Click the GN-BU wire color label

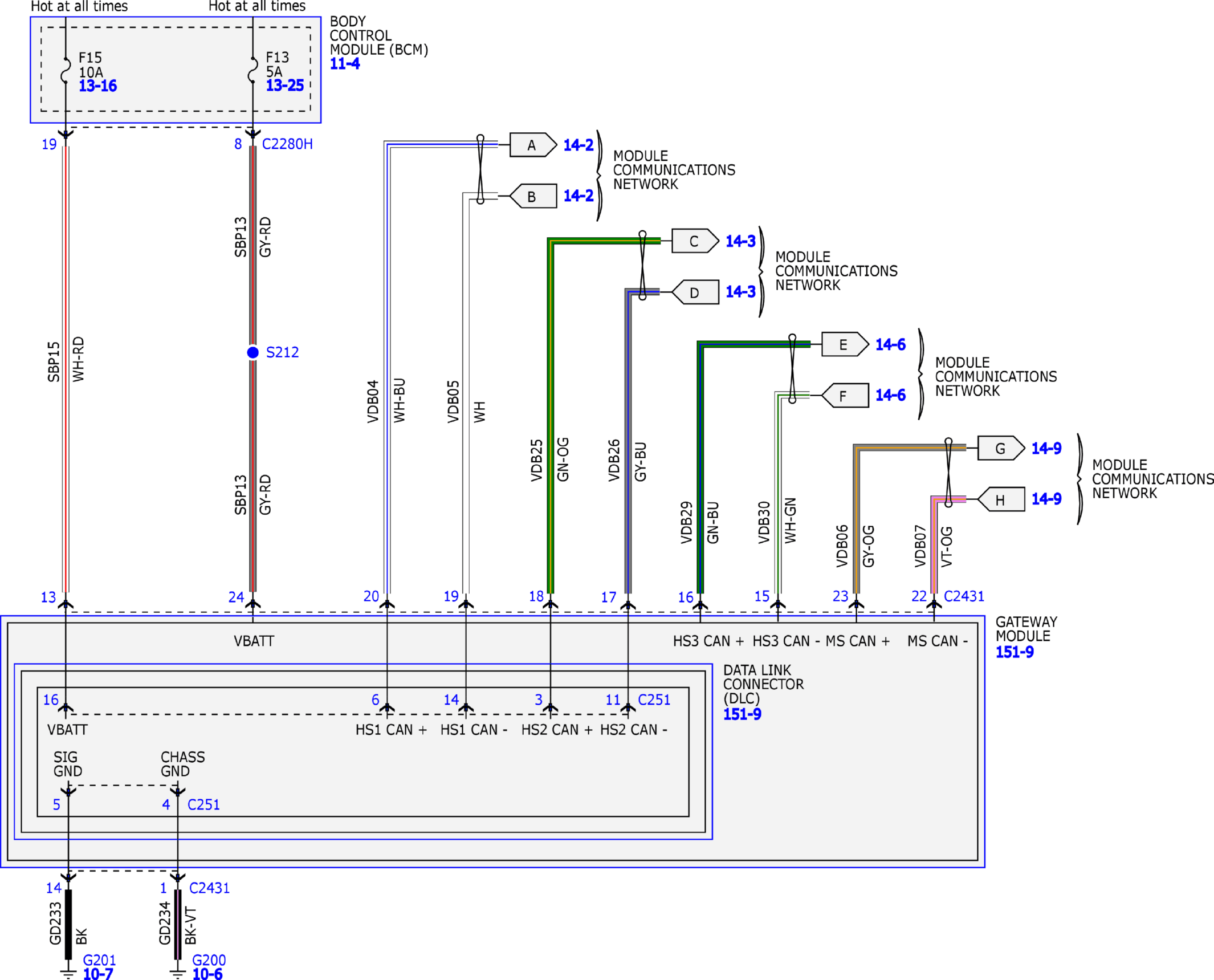click(713, 523)
